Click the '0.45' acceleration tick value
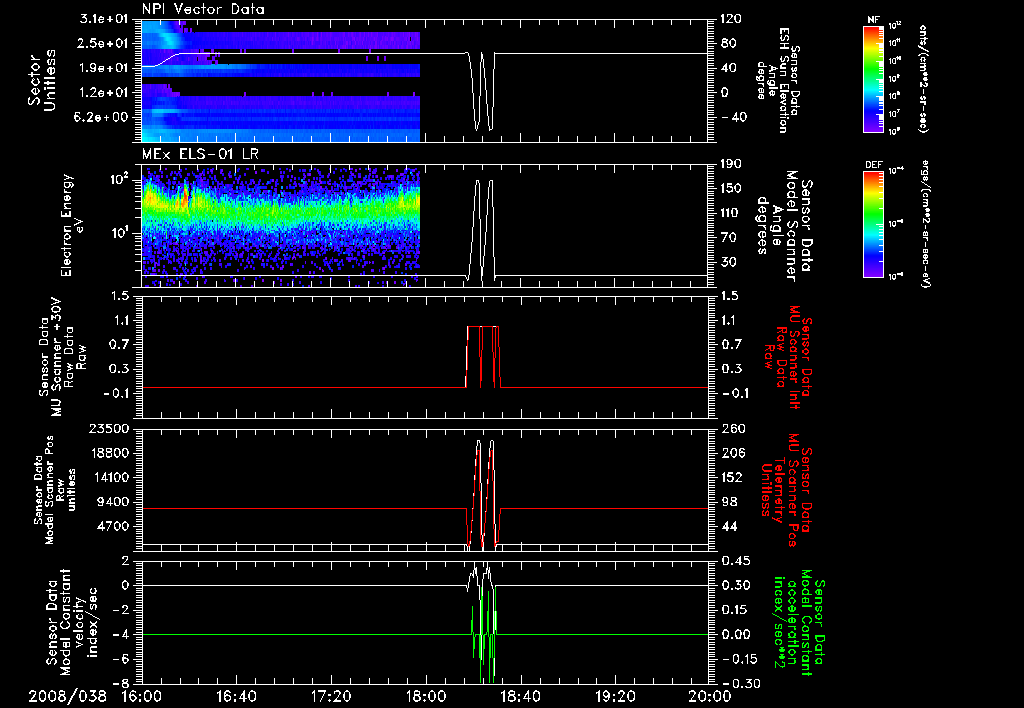 pos(735,561)
